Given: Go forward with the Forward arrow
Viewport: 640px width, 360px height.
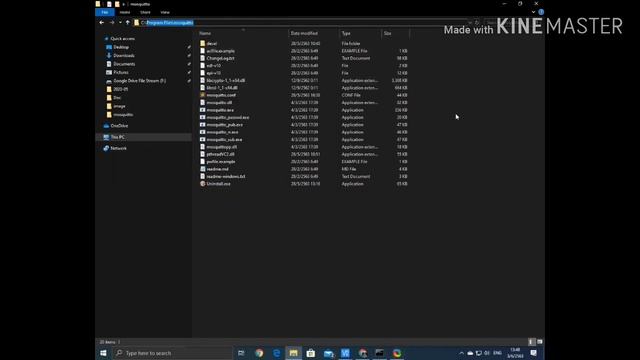Looking at the screenshot, I should (112, 22).
